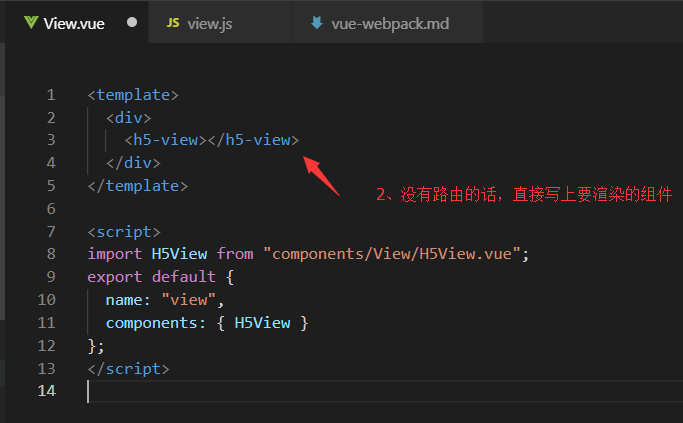Screen dimensions: 683x423
Task: Click the JS icon on view.js tab
Action: click(173, 23)
